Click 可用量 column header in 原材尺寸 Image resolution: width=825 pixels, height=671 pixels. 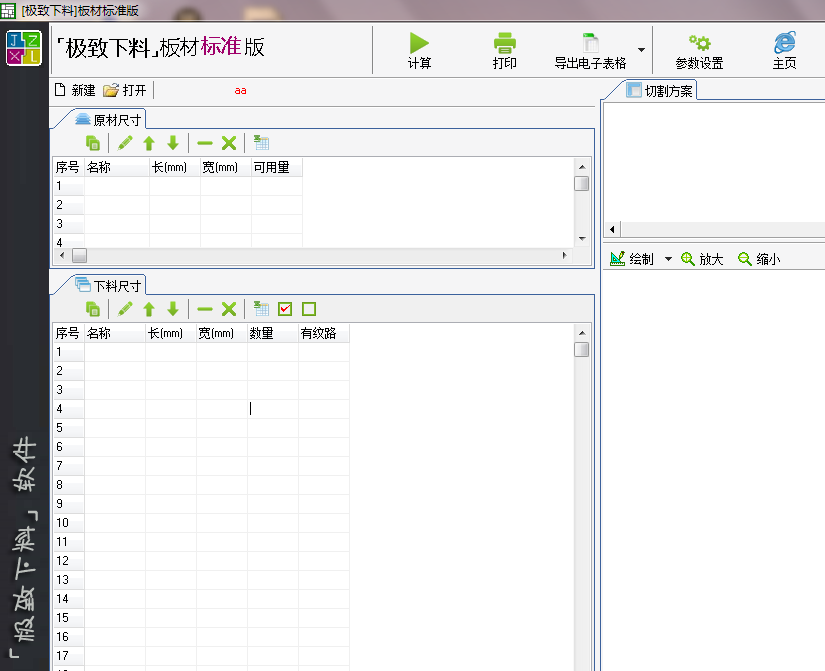click(277, 167)
